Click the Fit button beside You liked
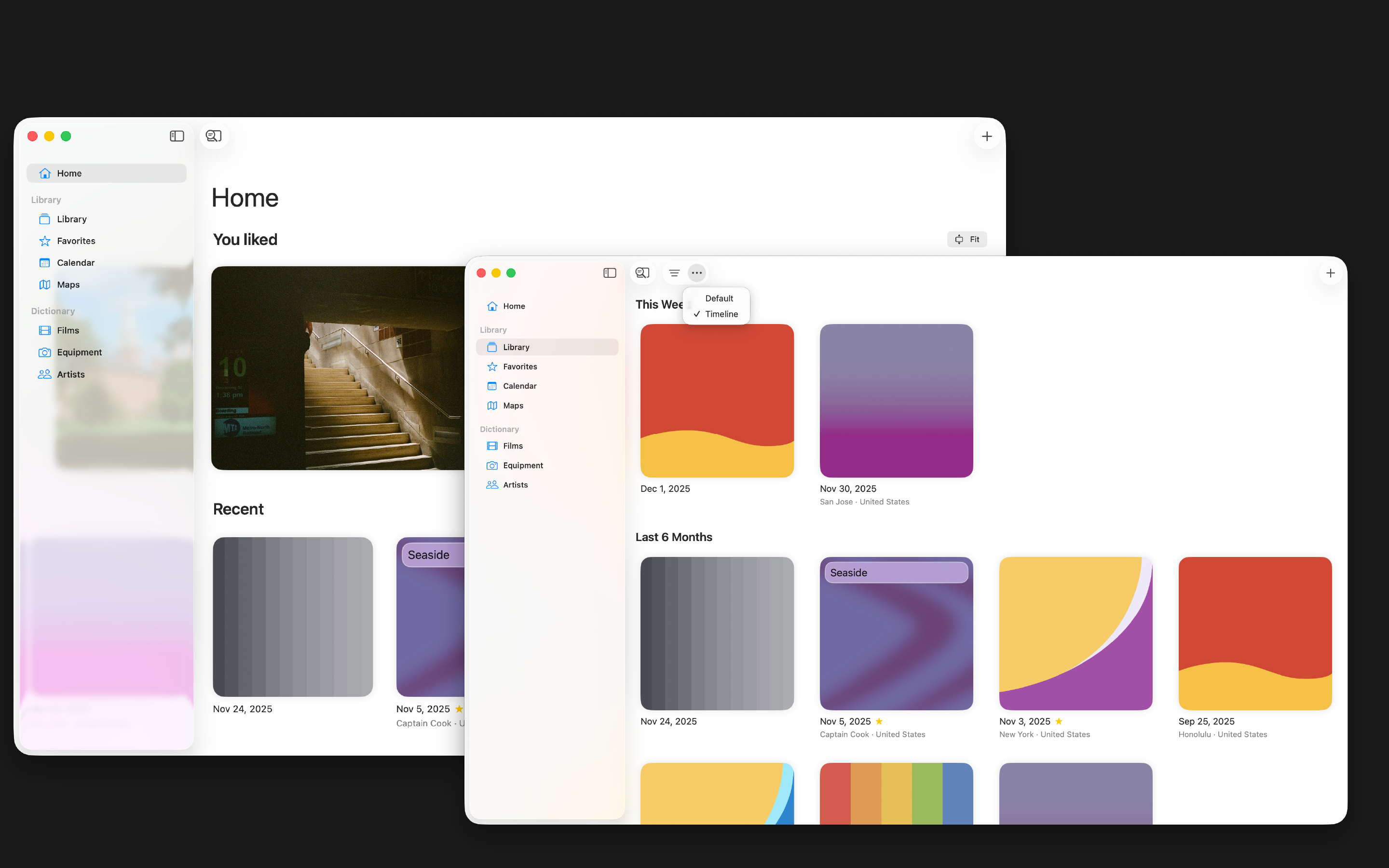1389x868 pixels. (x=967, y=239)
